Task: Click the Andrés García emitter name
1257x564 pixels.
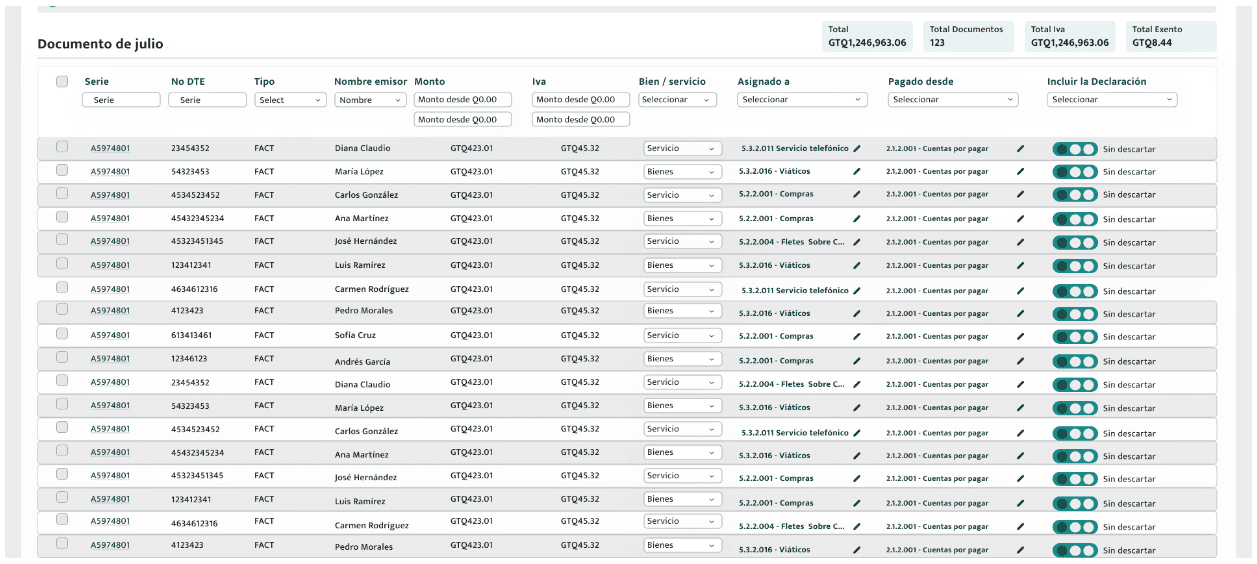Action: click(362, 362)
